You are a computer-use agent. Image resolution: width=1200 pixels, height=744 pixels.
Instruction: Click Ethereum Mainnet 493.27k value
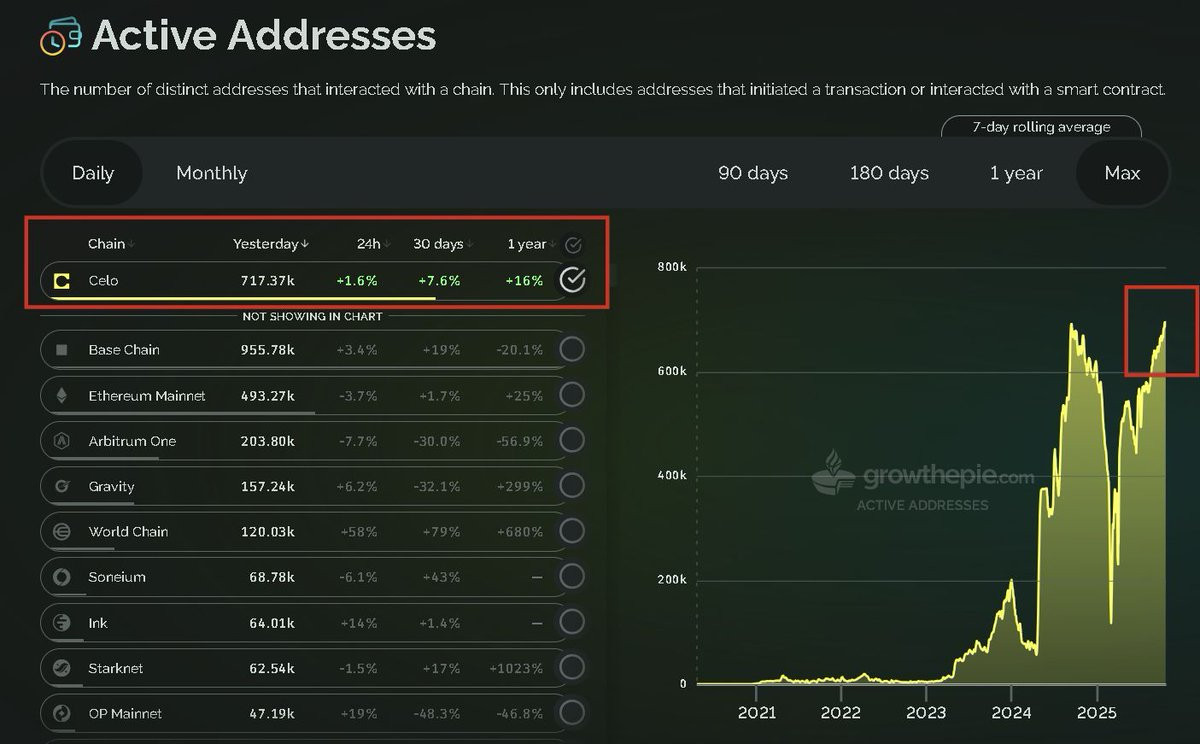267,396
